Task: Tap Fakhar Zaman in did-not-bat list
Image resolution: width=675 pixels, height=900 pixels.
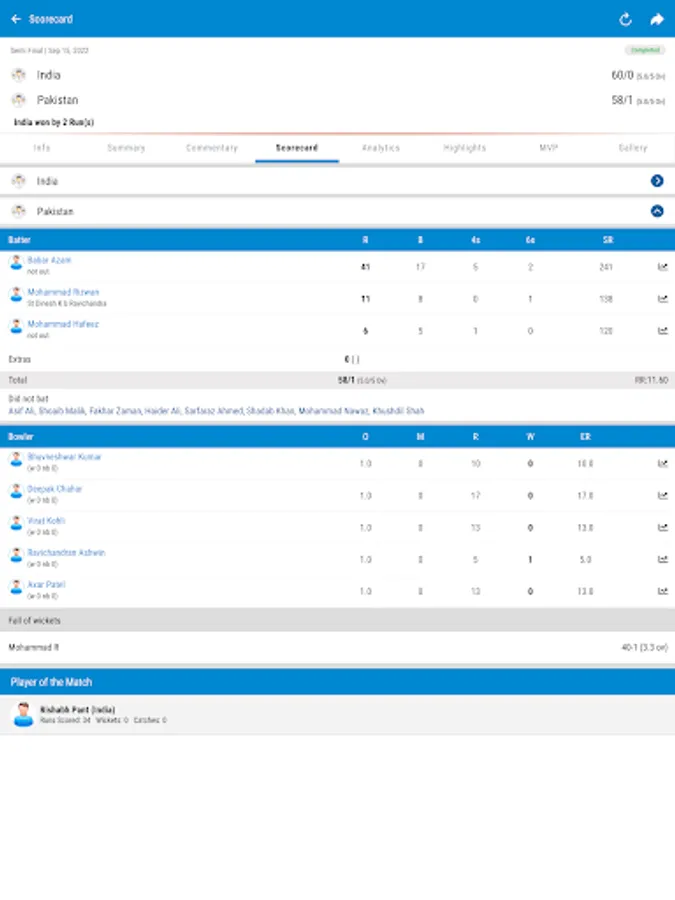Action: point(115,411)
